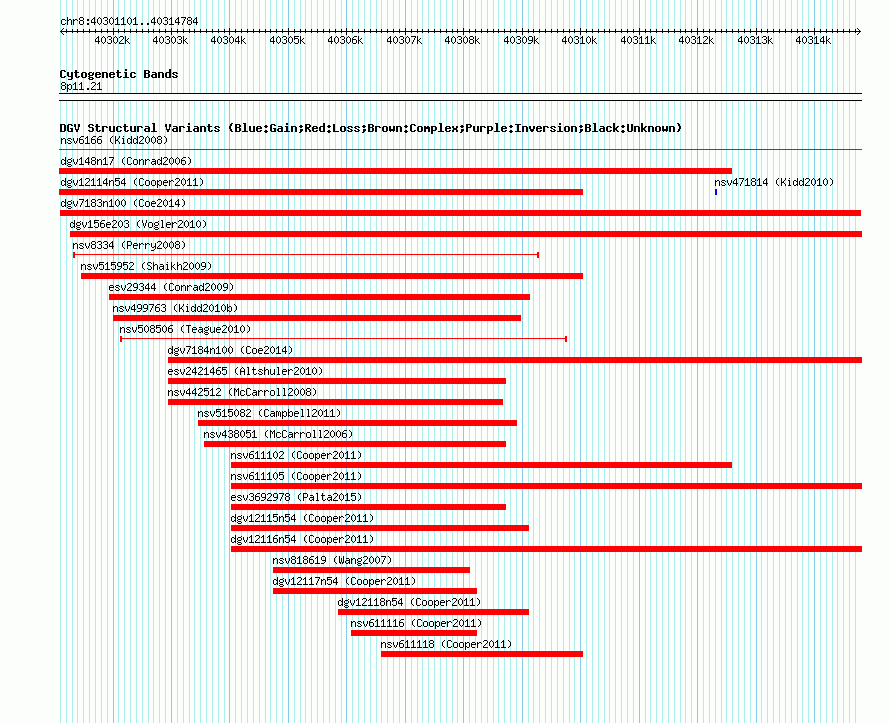The height and width of the screenshot is (723, 890).
Task: Open the dgv12116n54 (Cooper2011) label
Action: (x=303, y=539)
